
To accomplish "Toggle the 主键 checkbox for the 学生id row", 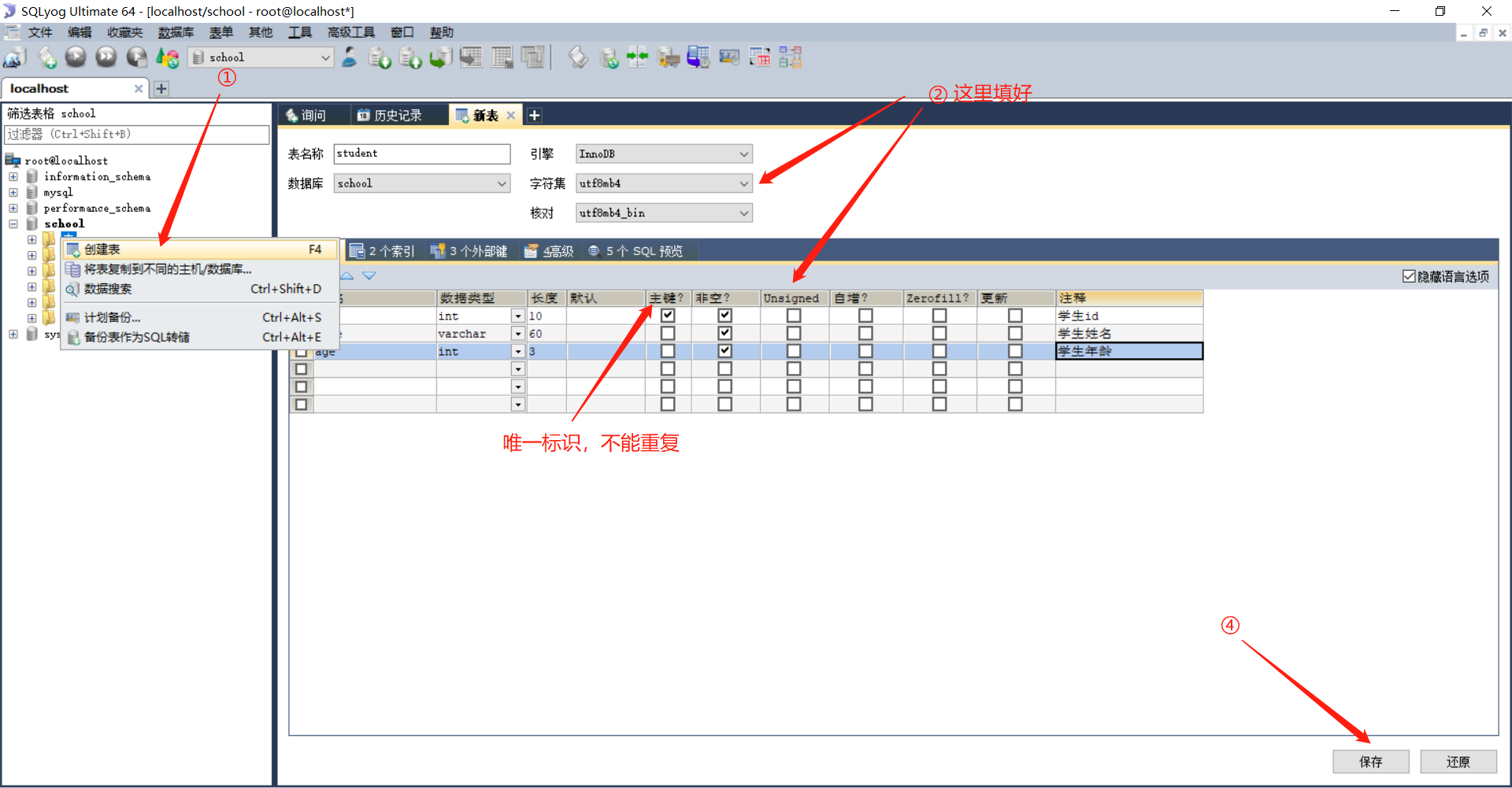I will click(x=668, y=316).
